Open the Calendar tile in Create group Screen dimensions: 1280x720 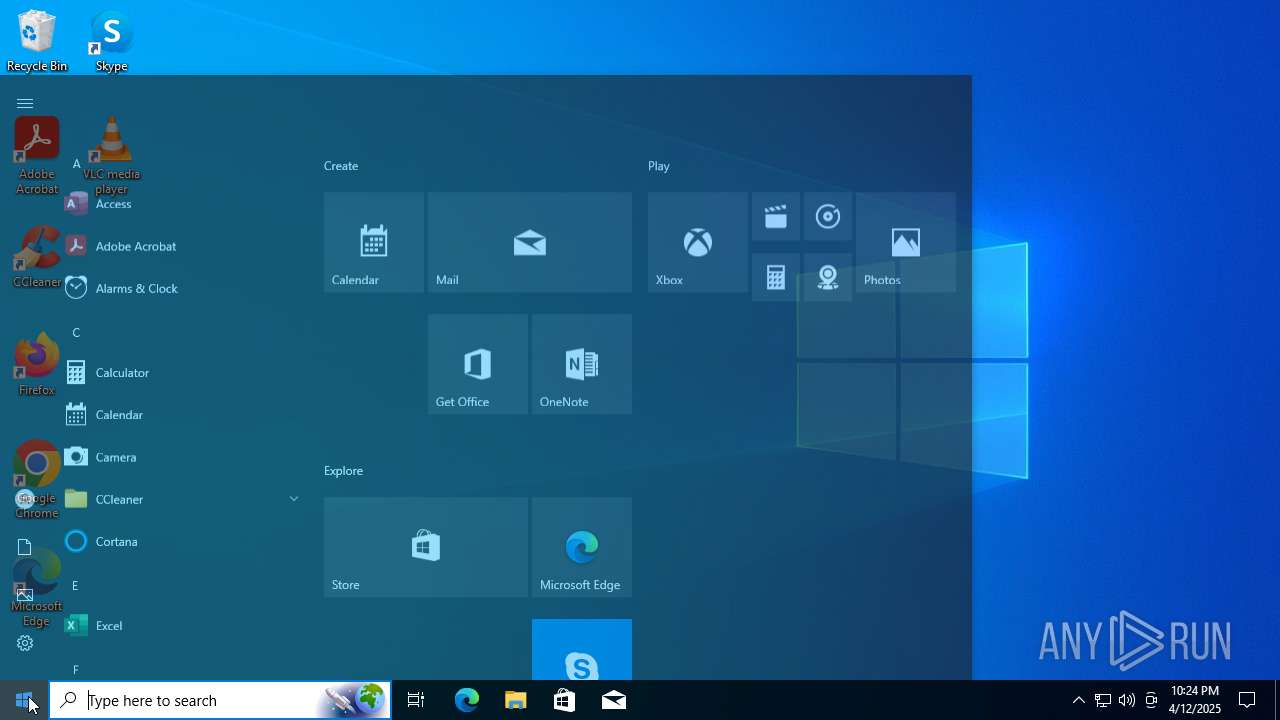(x=374, y=242)
